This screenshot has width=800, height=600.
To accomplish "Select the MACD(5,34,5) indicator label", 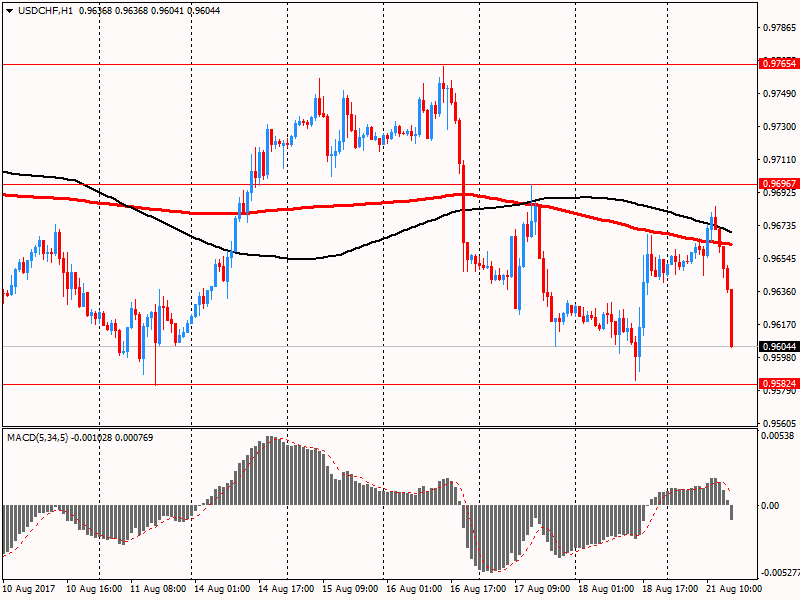I will coord(37,438).
